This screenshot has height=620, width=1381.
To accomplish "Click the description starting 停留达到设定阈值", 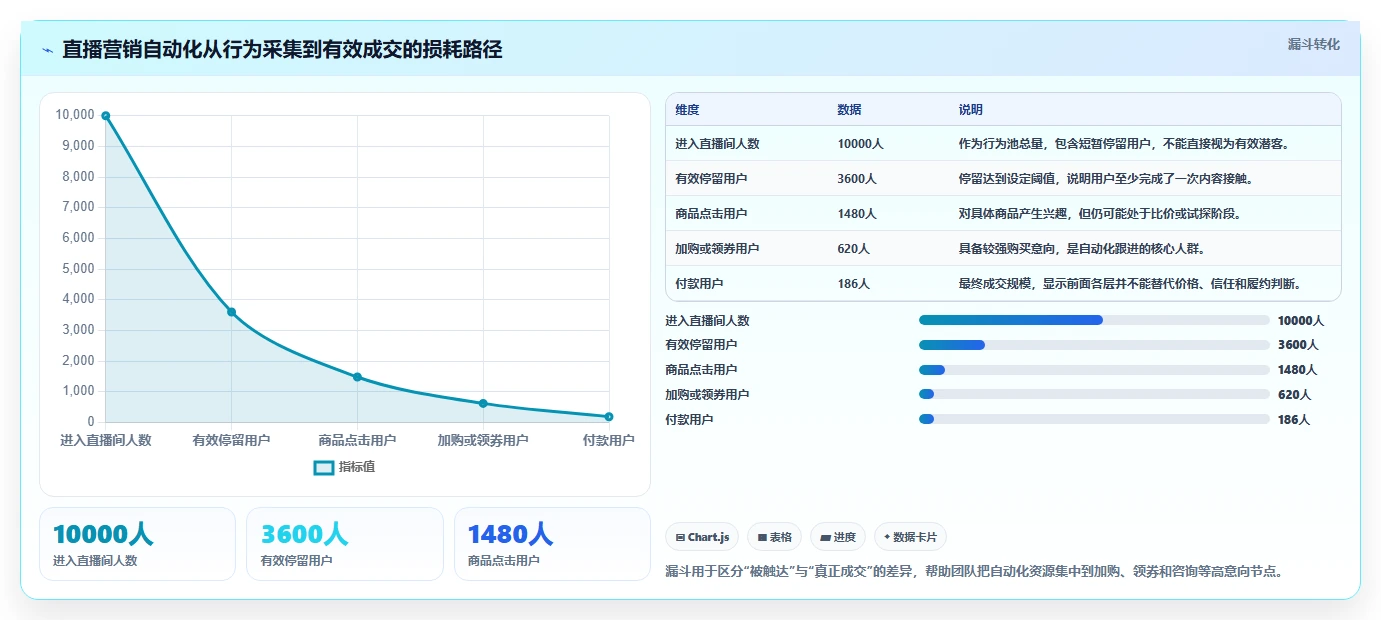I will coord(1106,179).
